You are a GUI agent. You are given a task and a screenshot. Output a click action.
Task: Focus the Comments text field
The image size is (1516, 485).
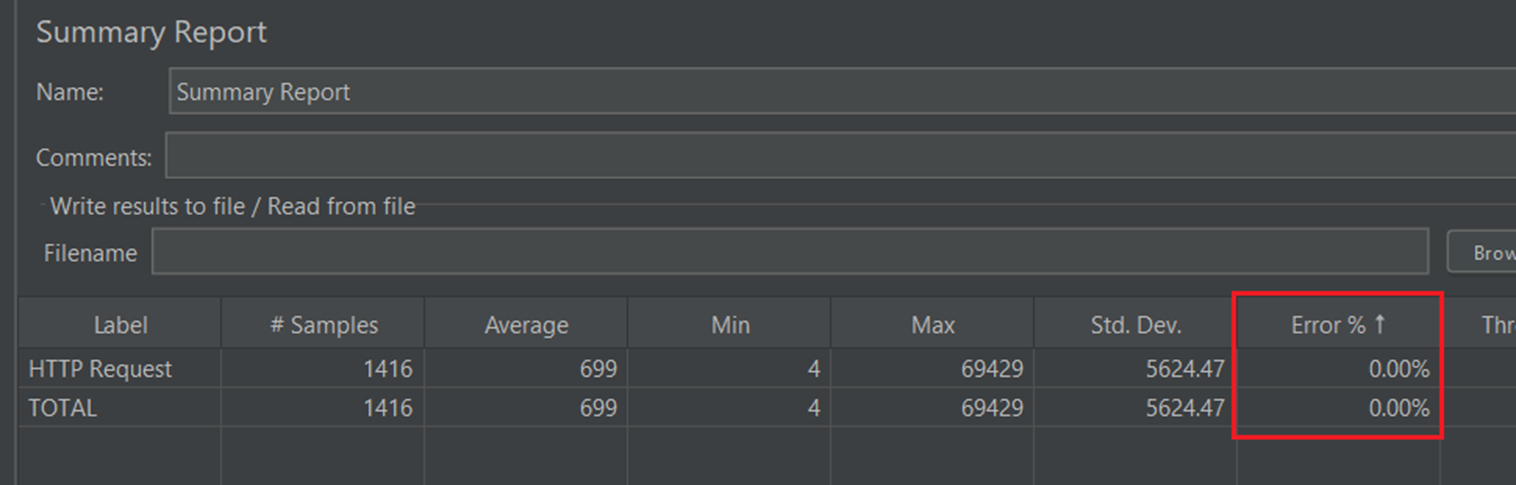[x=840, y=156]
